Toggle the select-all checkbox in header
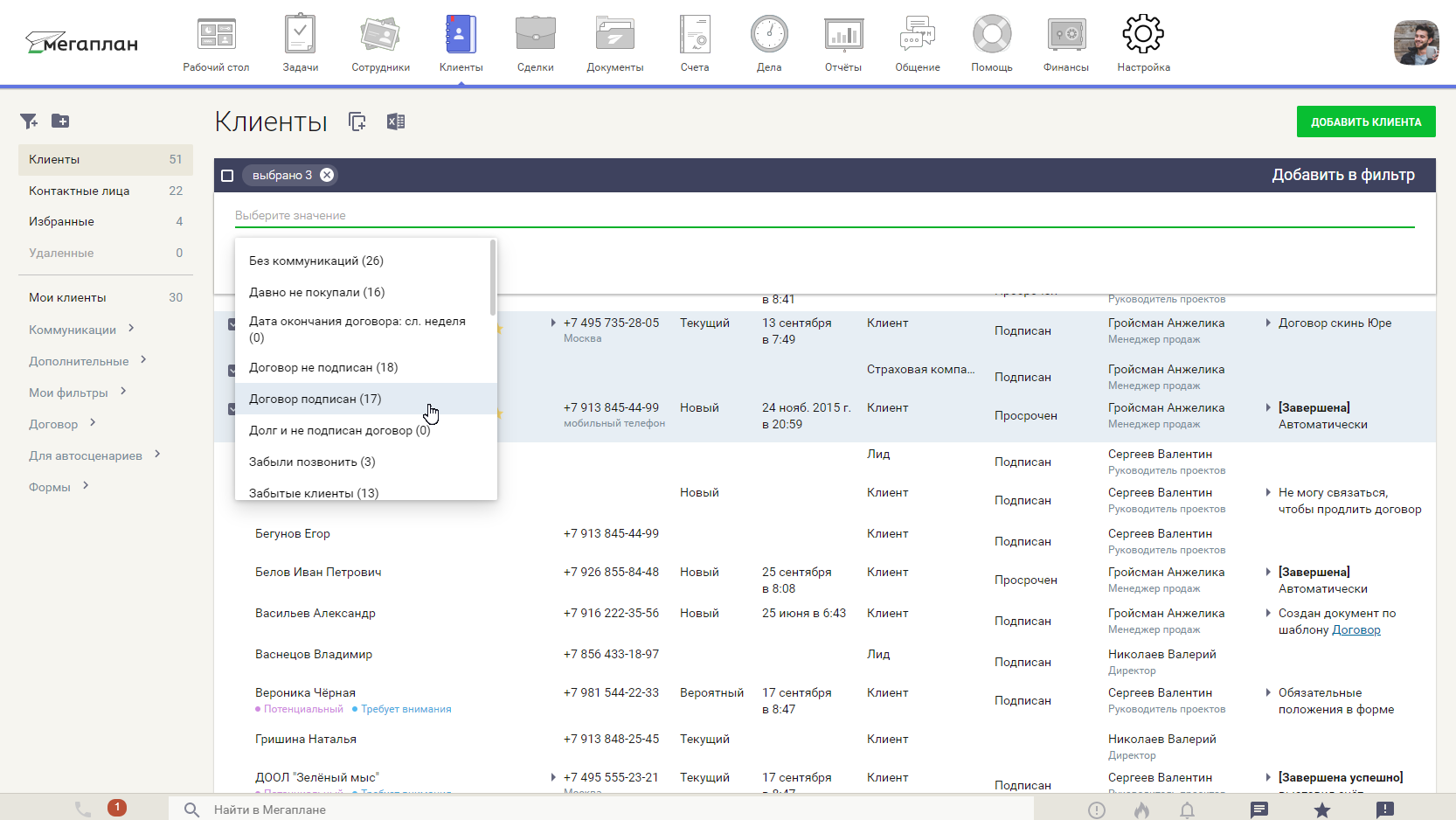This screenshot has height=820, width=1456. (x=227, y=176)
